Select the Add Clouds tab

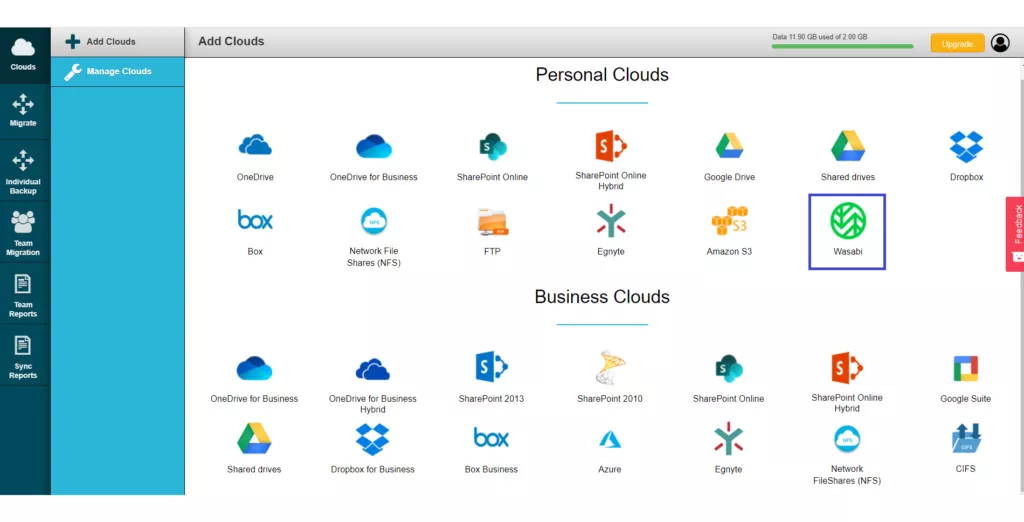point(118,42)
